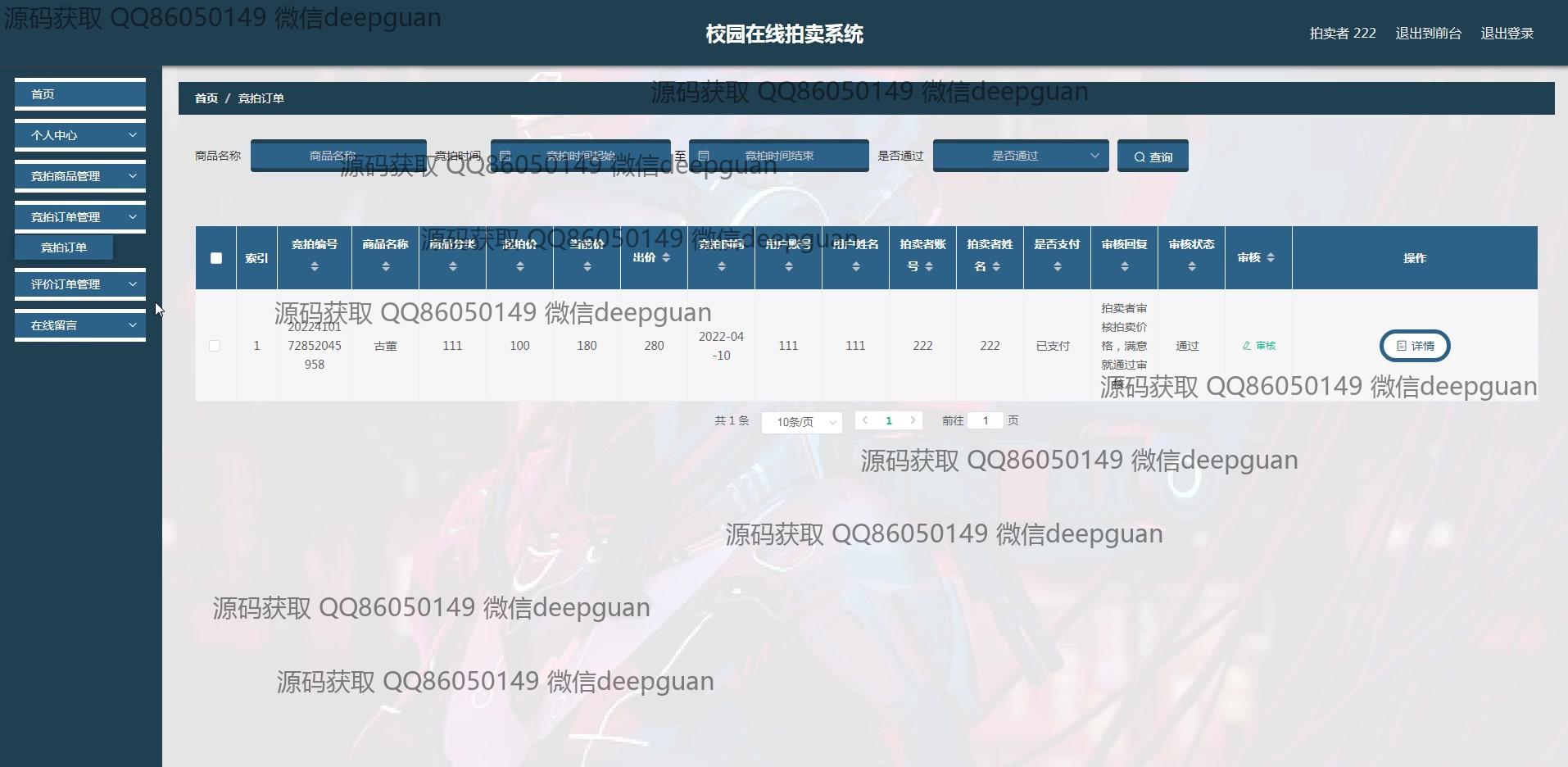Image resolution: width=1568 pixels, height=767 pixels.
Task: Click sort icon beside 出价 header
Action: point(666,257)
